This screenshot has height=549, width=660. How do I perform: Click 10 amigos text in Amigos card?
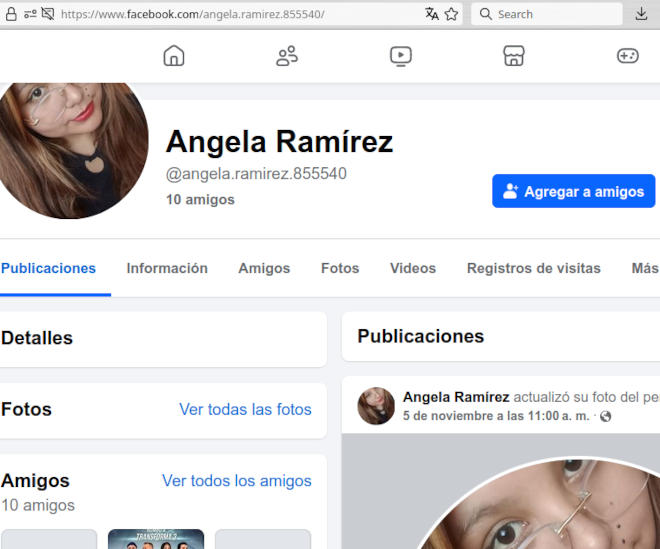point(38,505)
